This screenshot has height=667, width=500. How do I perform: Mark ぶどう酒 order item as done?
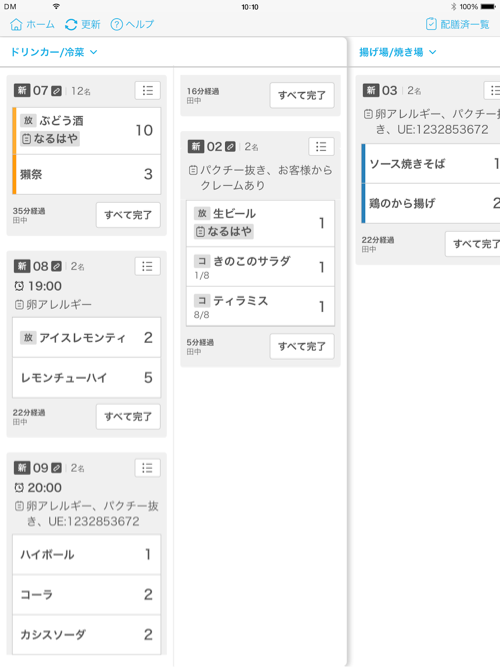coord(87,130)
